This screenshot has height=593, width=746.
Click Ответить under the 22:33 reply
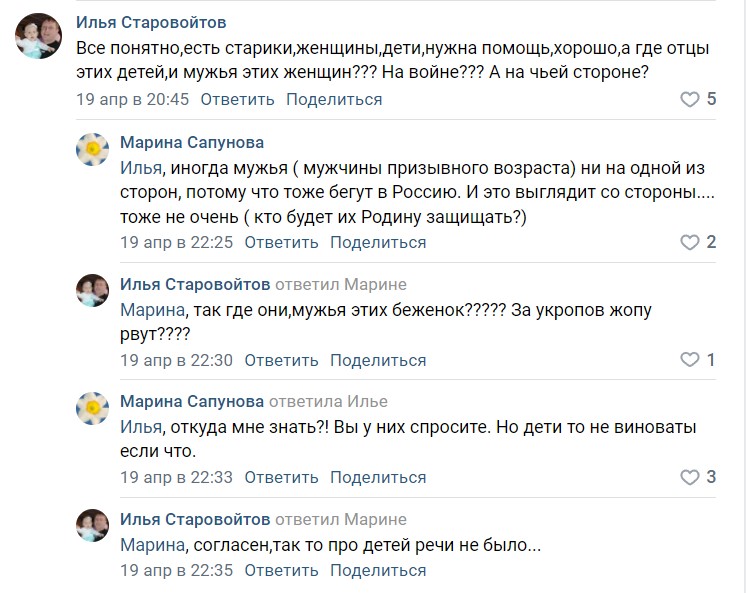[281, 477]
